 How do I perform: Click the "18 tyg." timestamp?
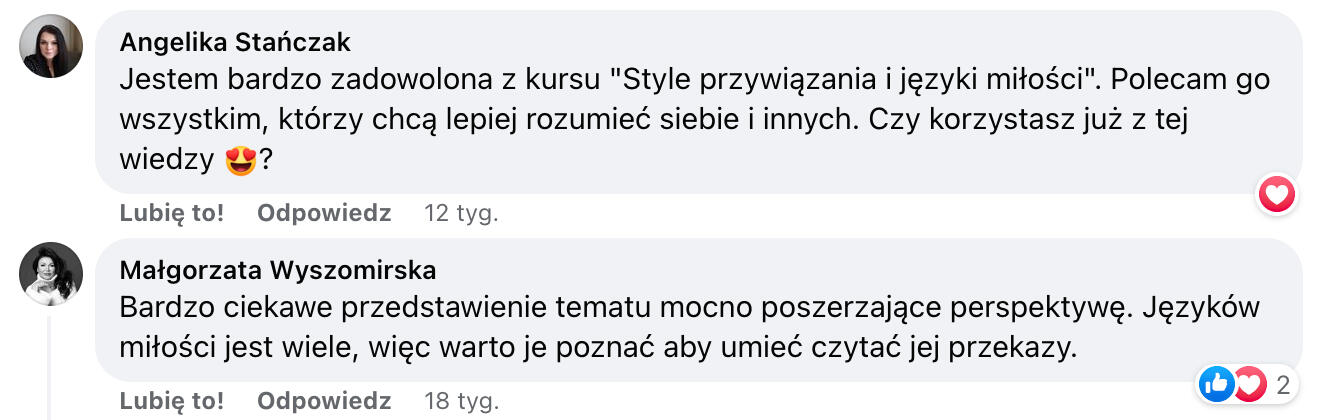point(461,401)
